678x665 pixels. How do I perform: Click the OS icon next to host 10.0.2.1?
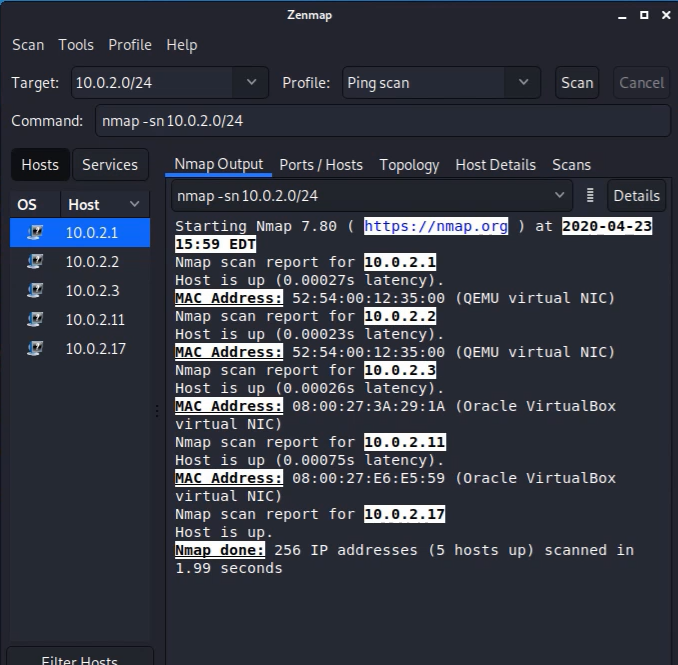point(35,233)
